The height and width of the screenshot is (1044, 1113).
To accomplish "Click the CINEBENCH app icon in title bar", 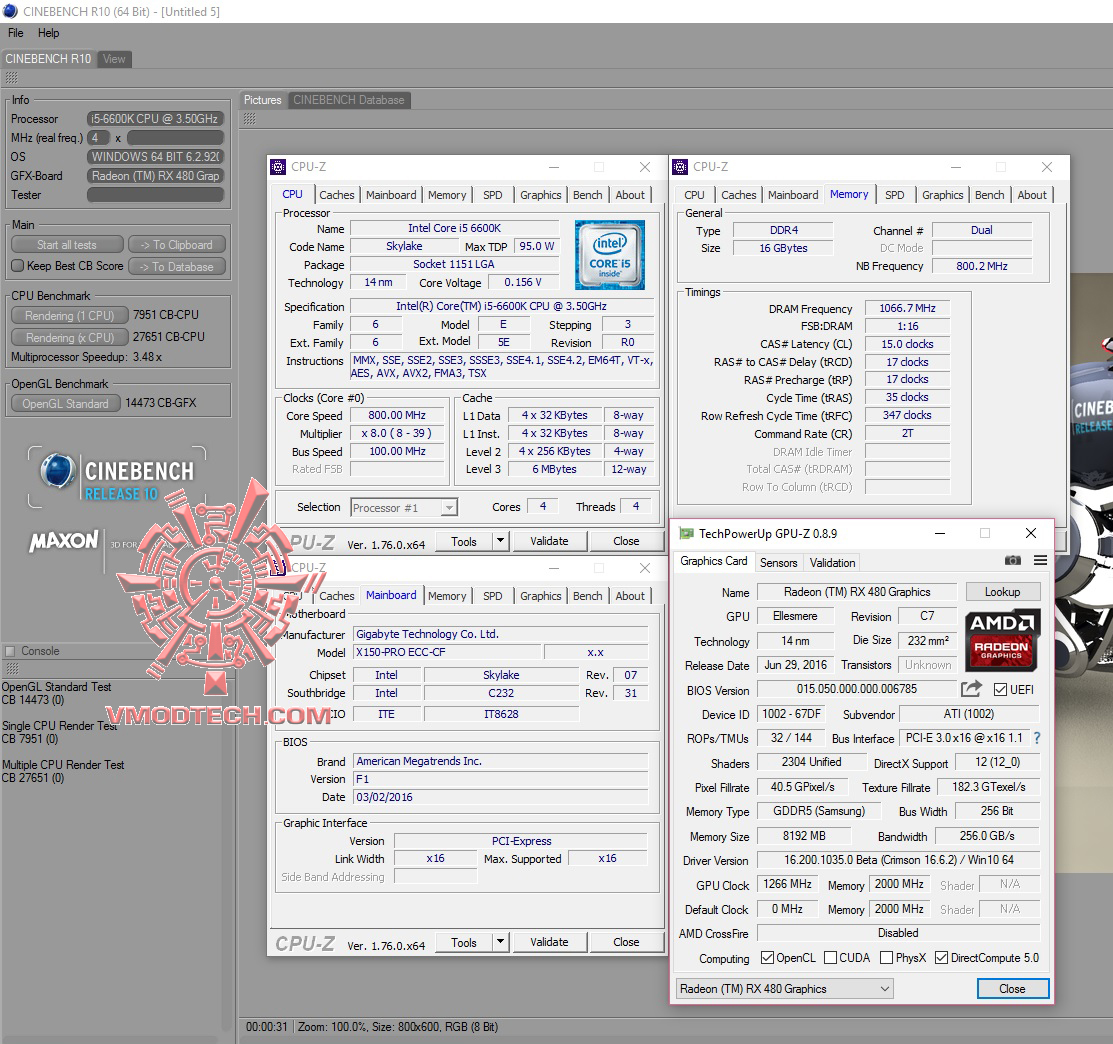I will pos(11,11).
